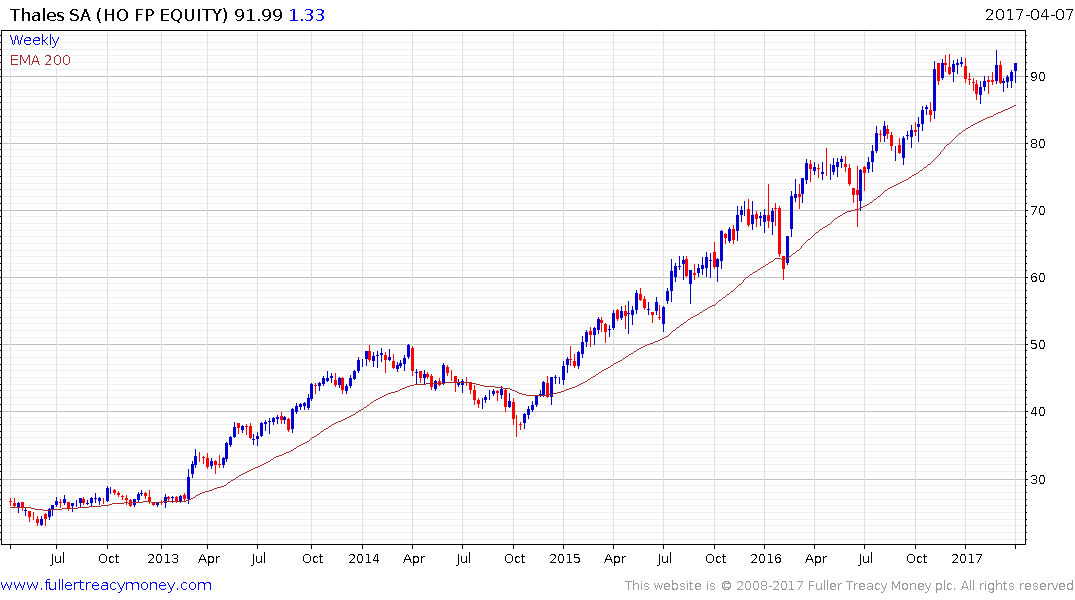Screen dimensions: 1075x600
Task: Select the chart title 'Thales SA (HO FP EQUITY)'
Action: (x=119, y=15)
